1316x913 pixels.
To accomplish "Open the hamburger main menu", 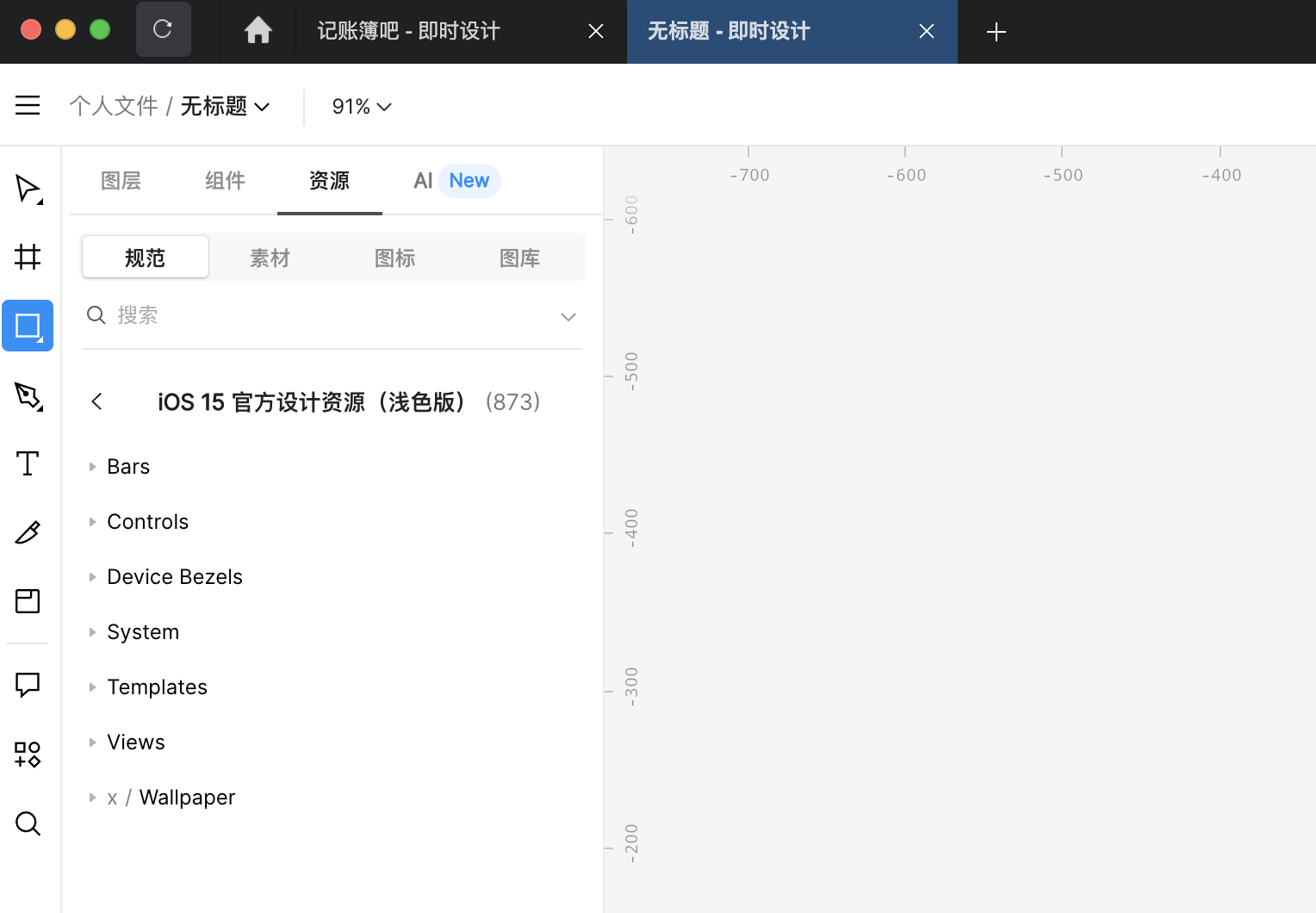I will click(x=28, y=105).
